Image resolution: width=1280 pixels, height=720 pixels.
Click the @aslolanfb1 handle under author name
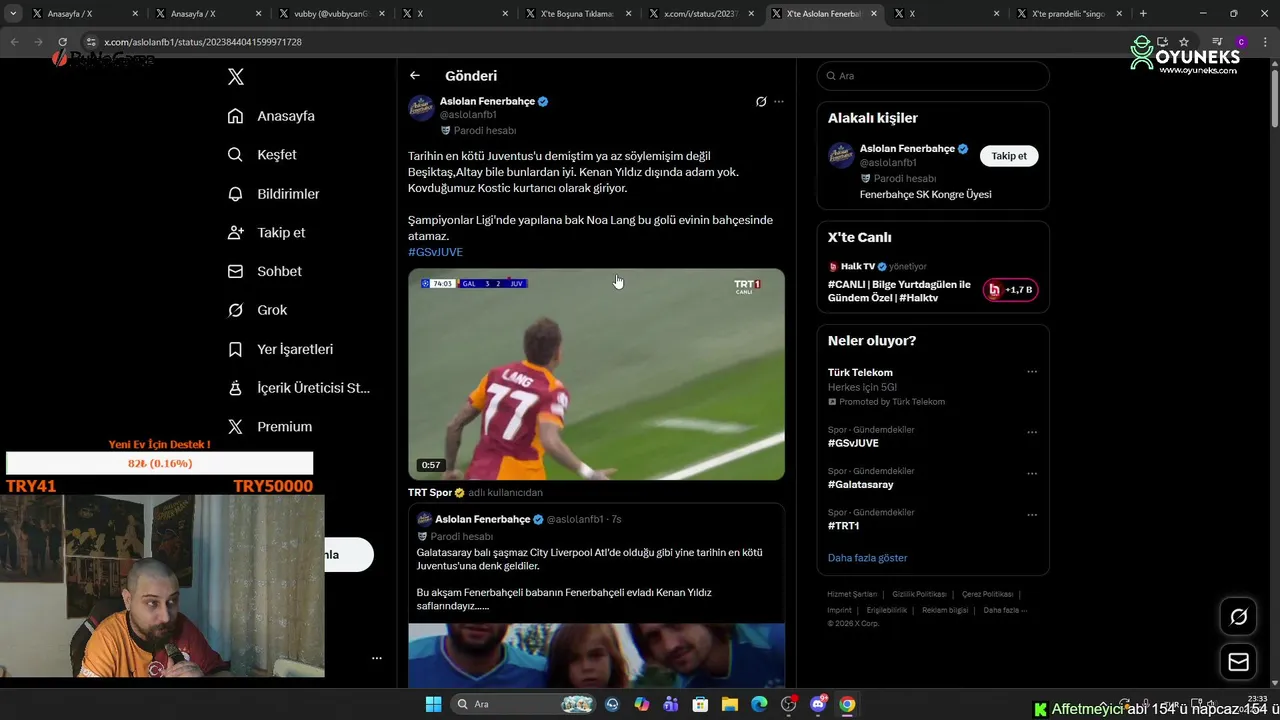pos(468,115)
